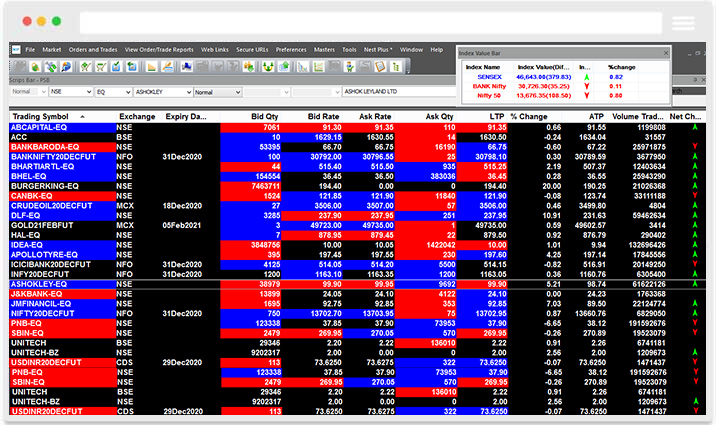Click the orange clipboard toolbar icon
This screenshot has width=716, height=425.
click(380, 67)
